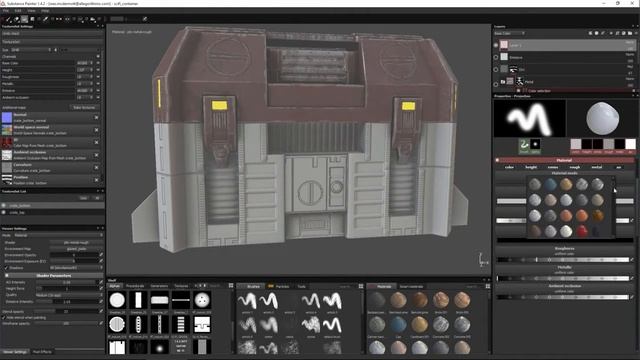Image resolution: width=640 pixels, height=360 pixels.
Task: Select the paint brush tool in the top toolbar
Action: coord(8,19)
